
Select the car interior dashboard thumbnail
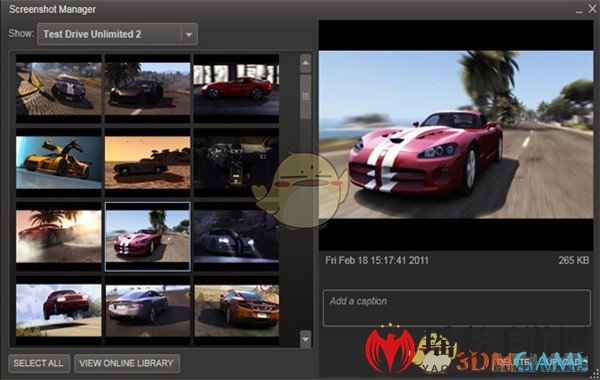(236, 163)
